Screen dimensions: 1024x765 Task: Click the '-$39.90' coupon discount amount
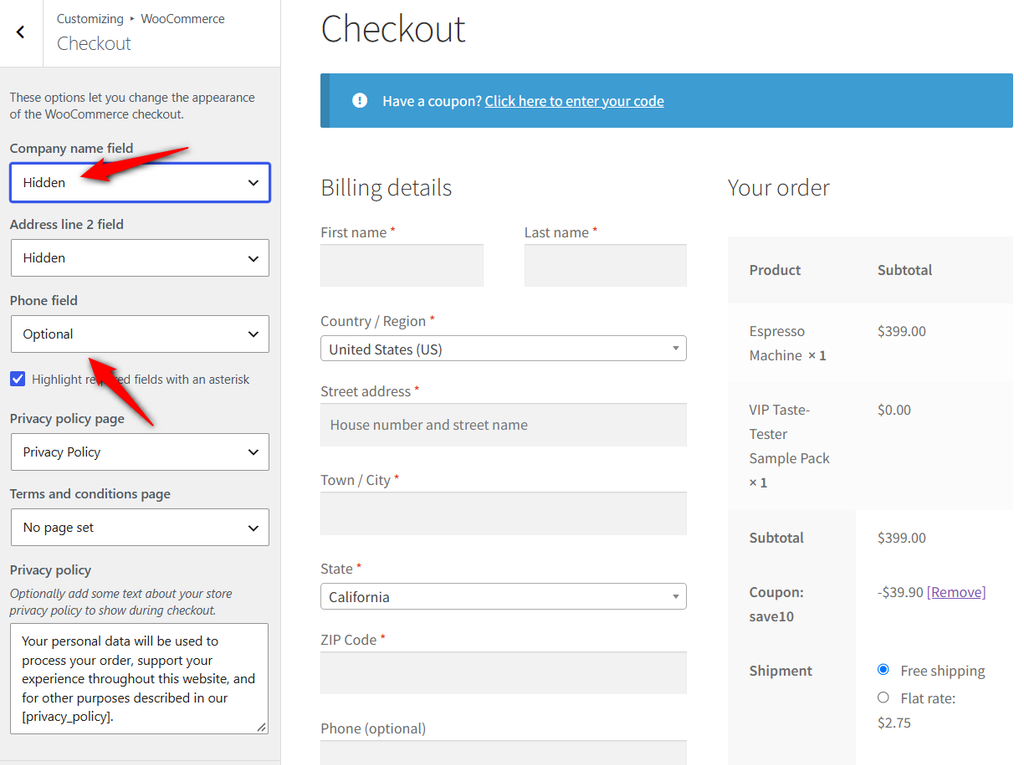[900, 592]
